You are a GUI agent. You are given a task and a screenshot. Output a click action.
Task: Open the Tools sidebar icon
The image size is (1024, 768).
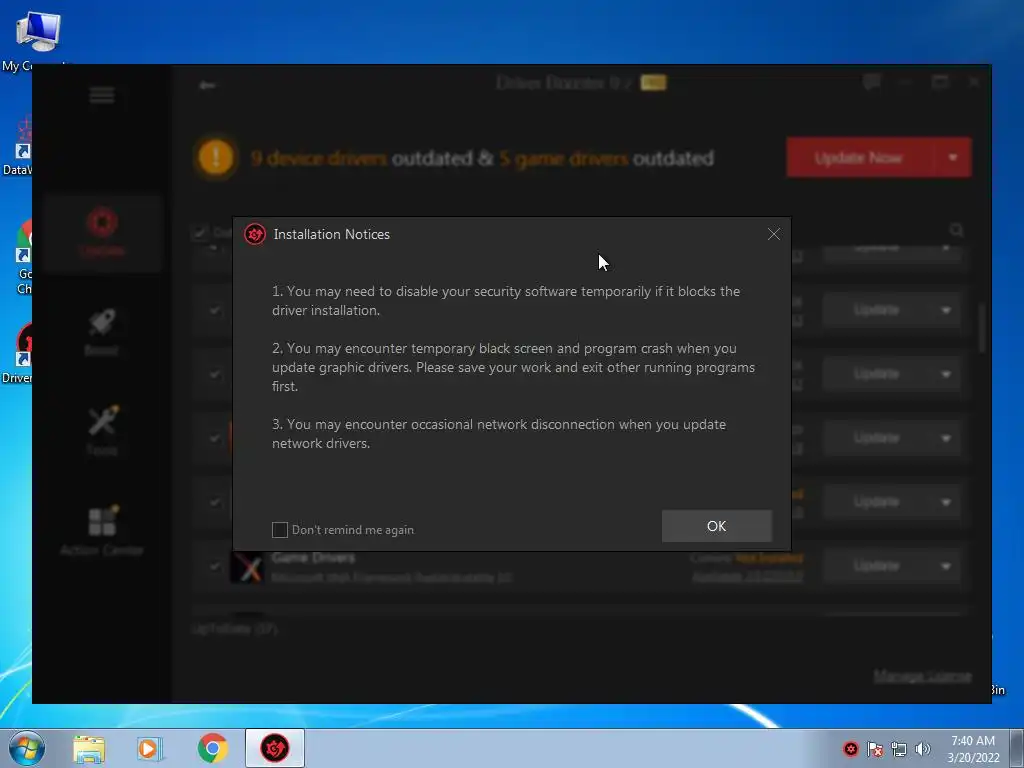click(102, 430)
